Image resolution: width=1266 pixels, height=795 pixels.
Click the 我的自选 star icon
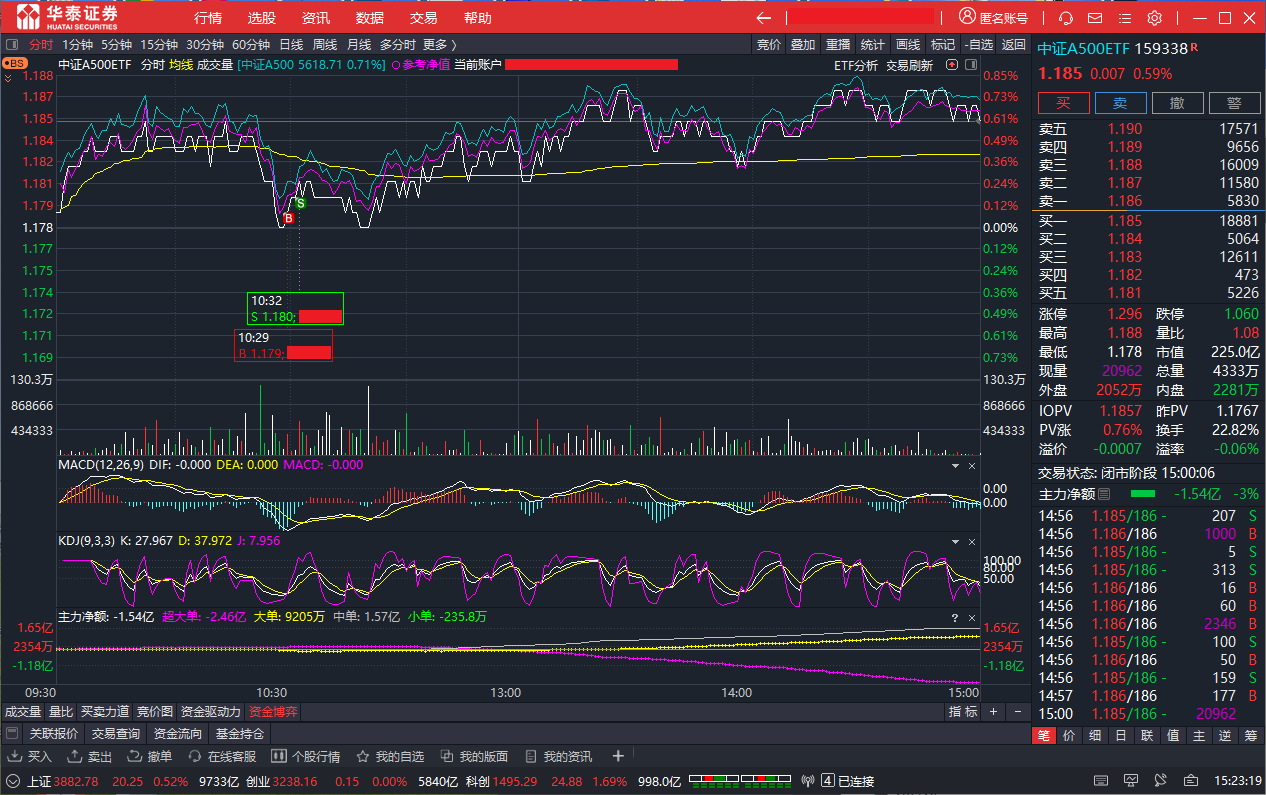click(x=363, y=756)
